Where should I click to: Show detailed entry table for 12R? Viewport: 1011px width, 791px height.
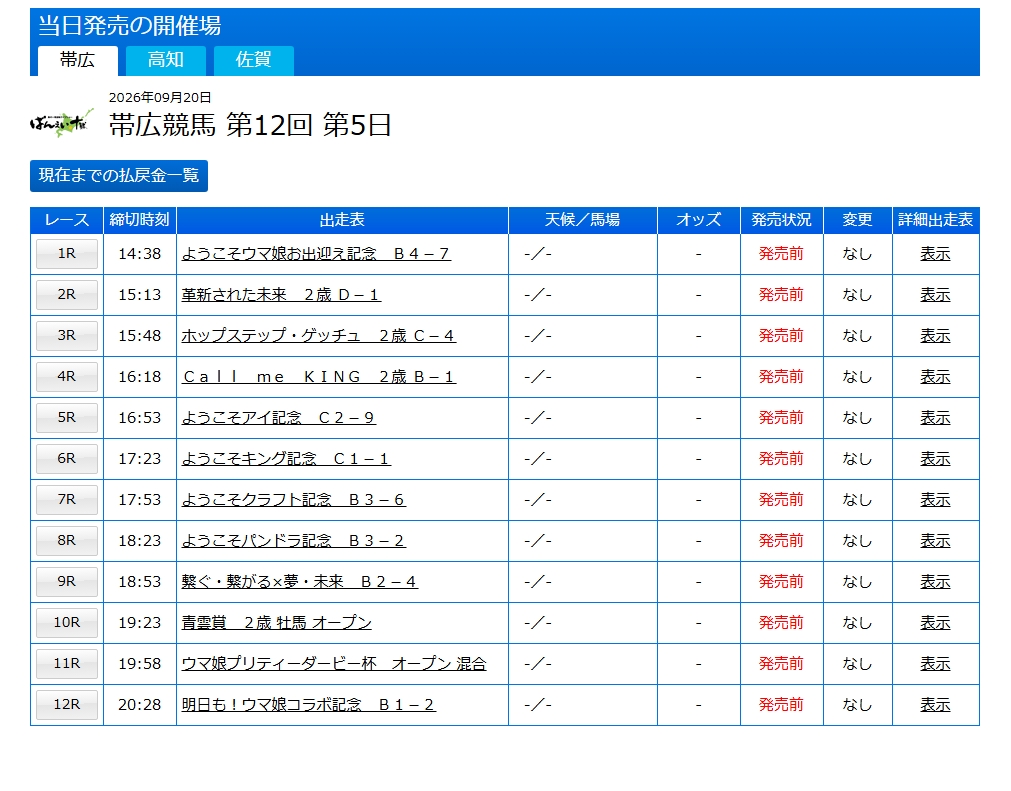935,705
